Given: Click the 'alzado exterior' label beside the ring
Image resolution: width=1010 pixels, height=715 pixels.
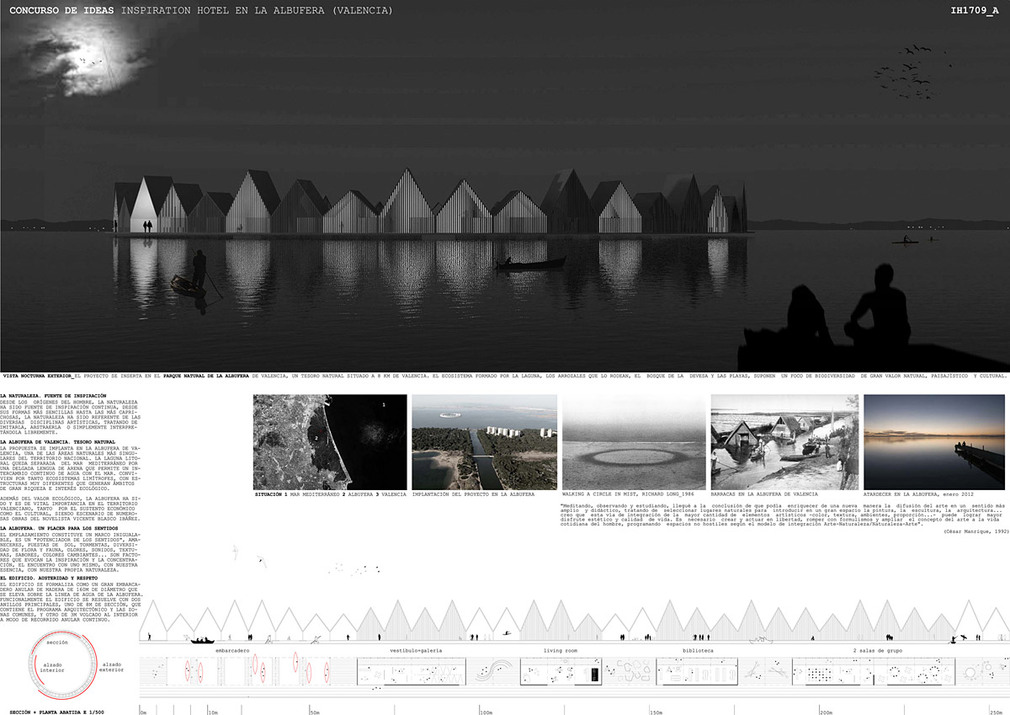Looking at the screenshot, I should click(x=111, y=667).
